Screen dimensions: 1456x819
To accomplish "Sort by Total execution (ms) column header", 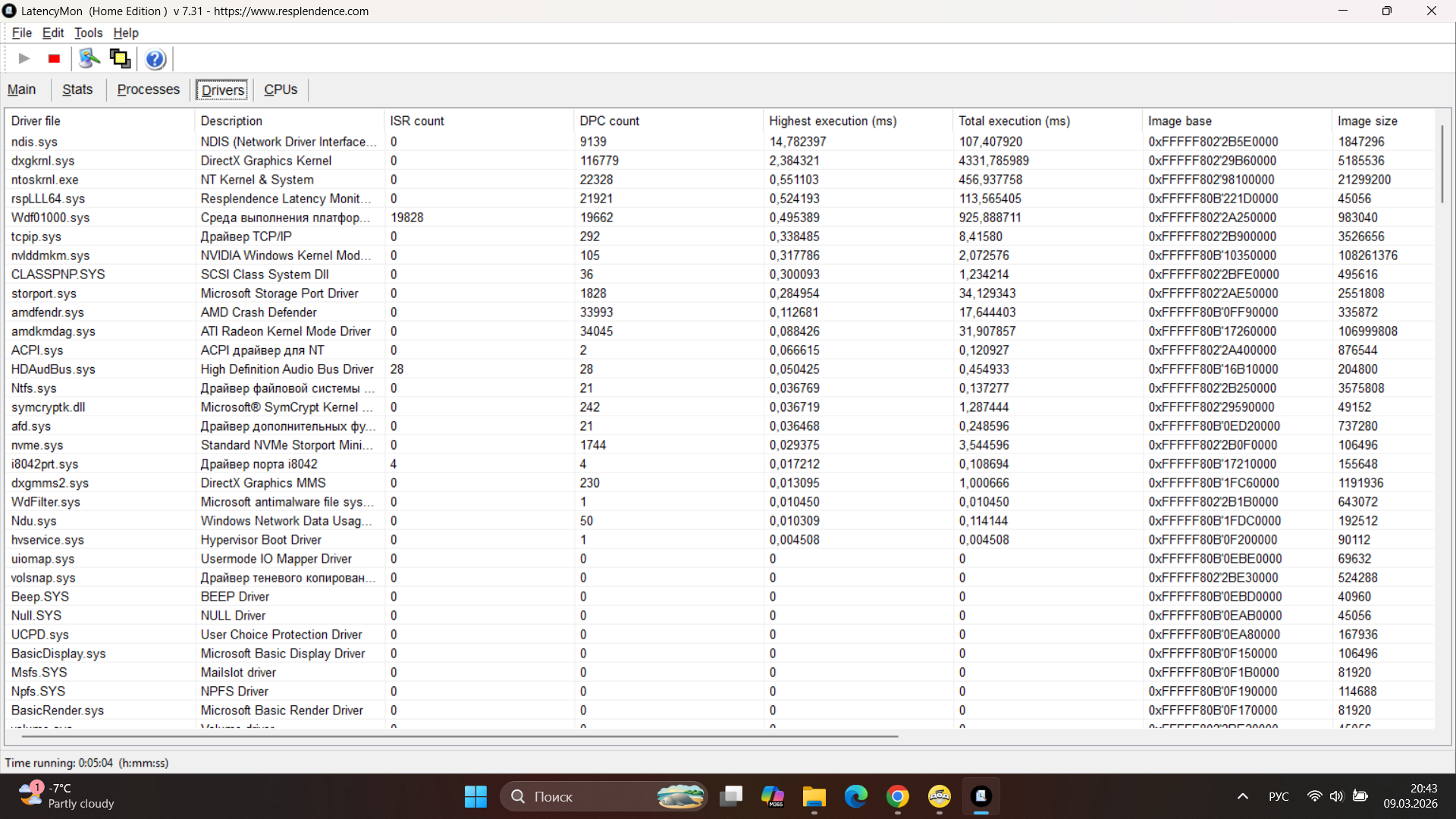I will pos(1047,121).
